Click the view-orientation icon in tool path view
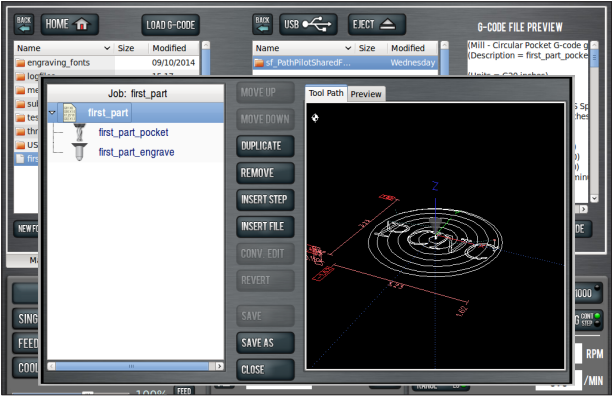613x396 pixels. (x=315, y=117)
